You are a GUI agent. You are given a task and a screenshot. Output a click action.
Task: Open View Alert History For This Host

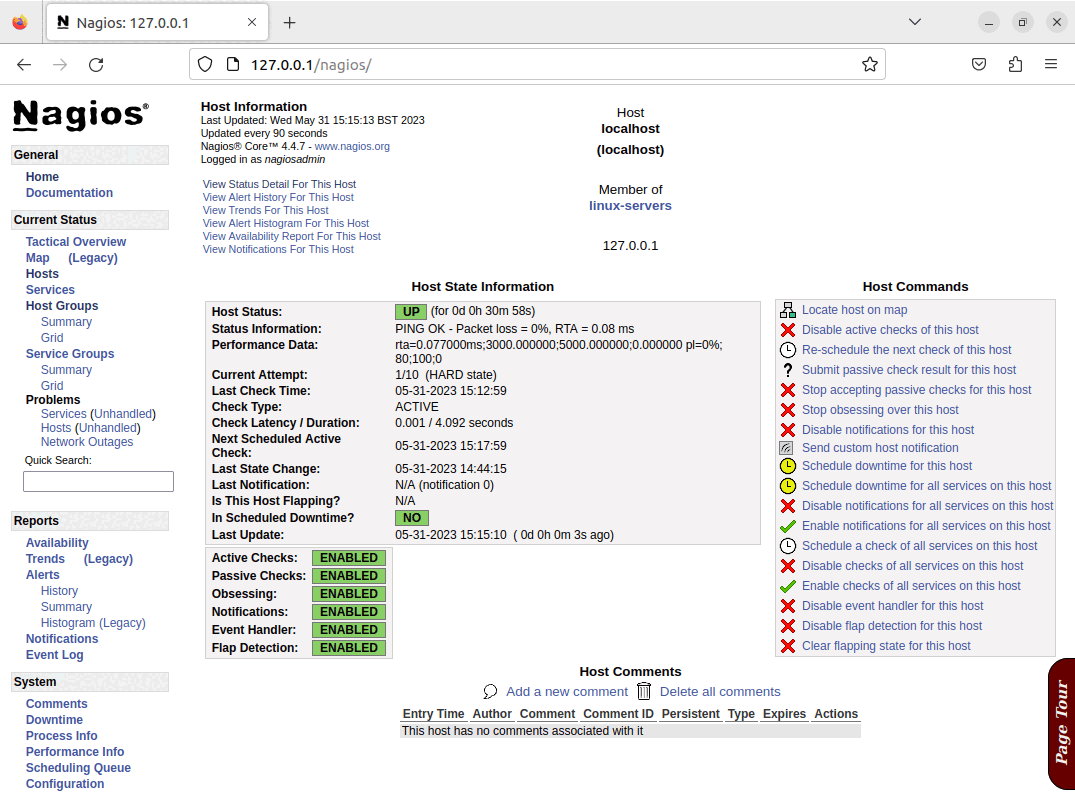click(x=277, y=197)
